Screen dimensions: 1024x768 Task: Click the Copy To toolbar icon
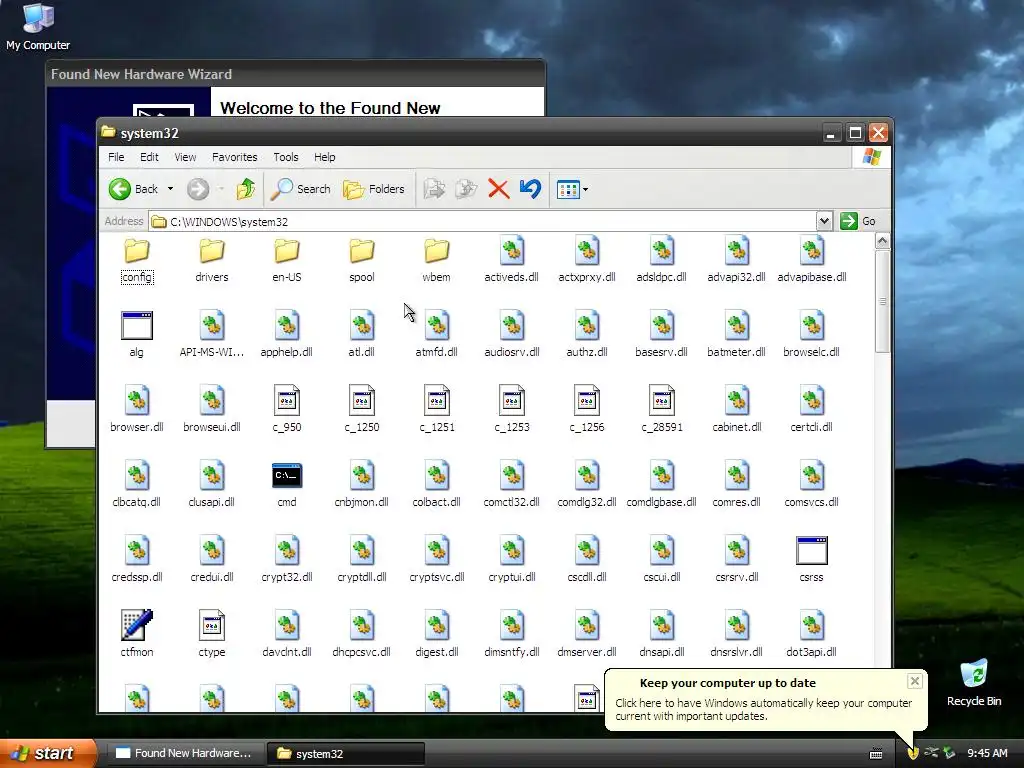(x=466, y=189)
